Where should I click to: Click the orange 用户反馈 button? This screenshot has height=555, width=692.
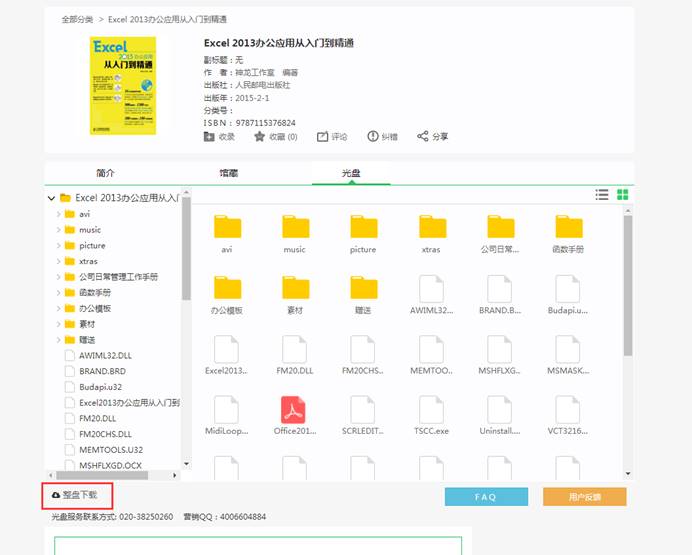click(x=585, y=497)
